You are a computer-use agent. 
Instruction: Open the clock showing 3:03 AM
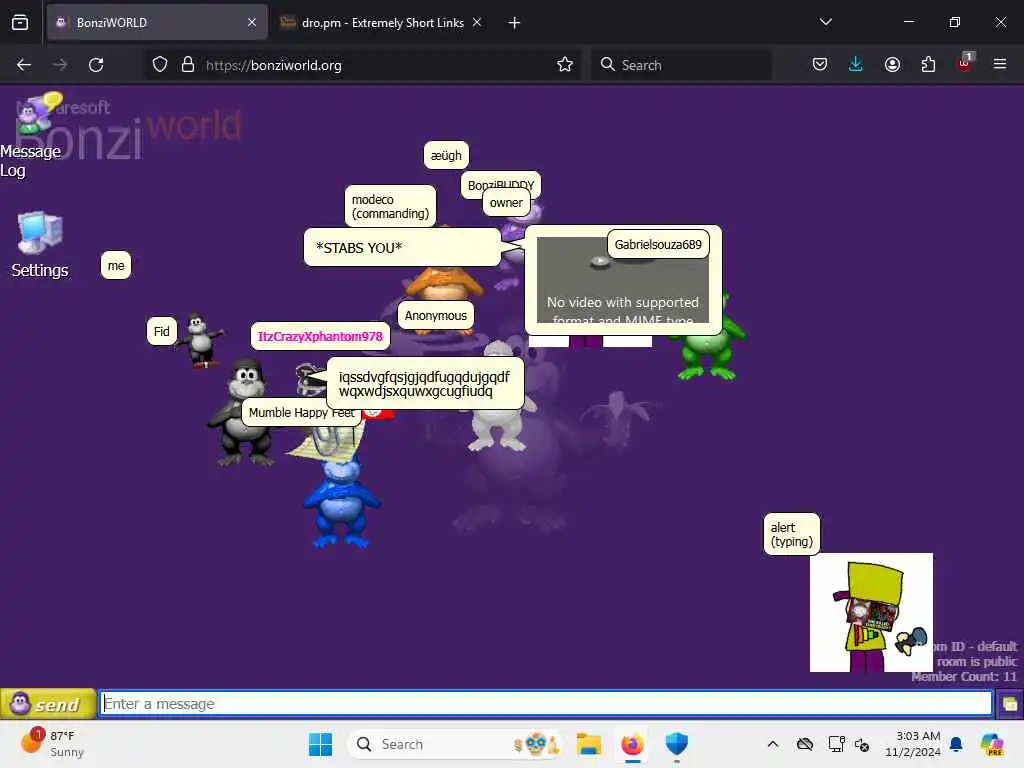click(912, 744)
